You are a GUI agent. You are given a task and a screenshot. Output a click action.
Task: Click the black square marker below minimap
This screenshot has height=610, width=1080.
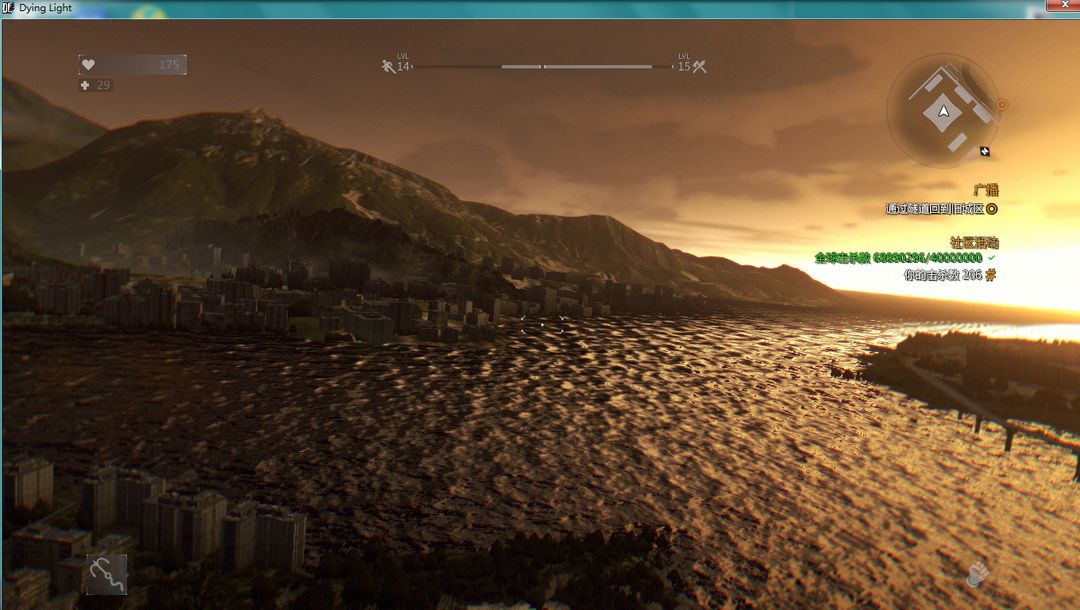point(985,151)
